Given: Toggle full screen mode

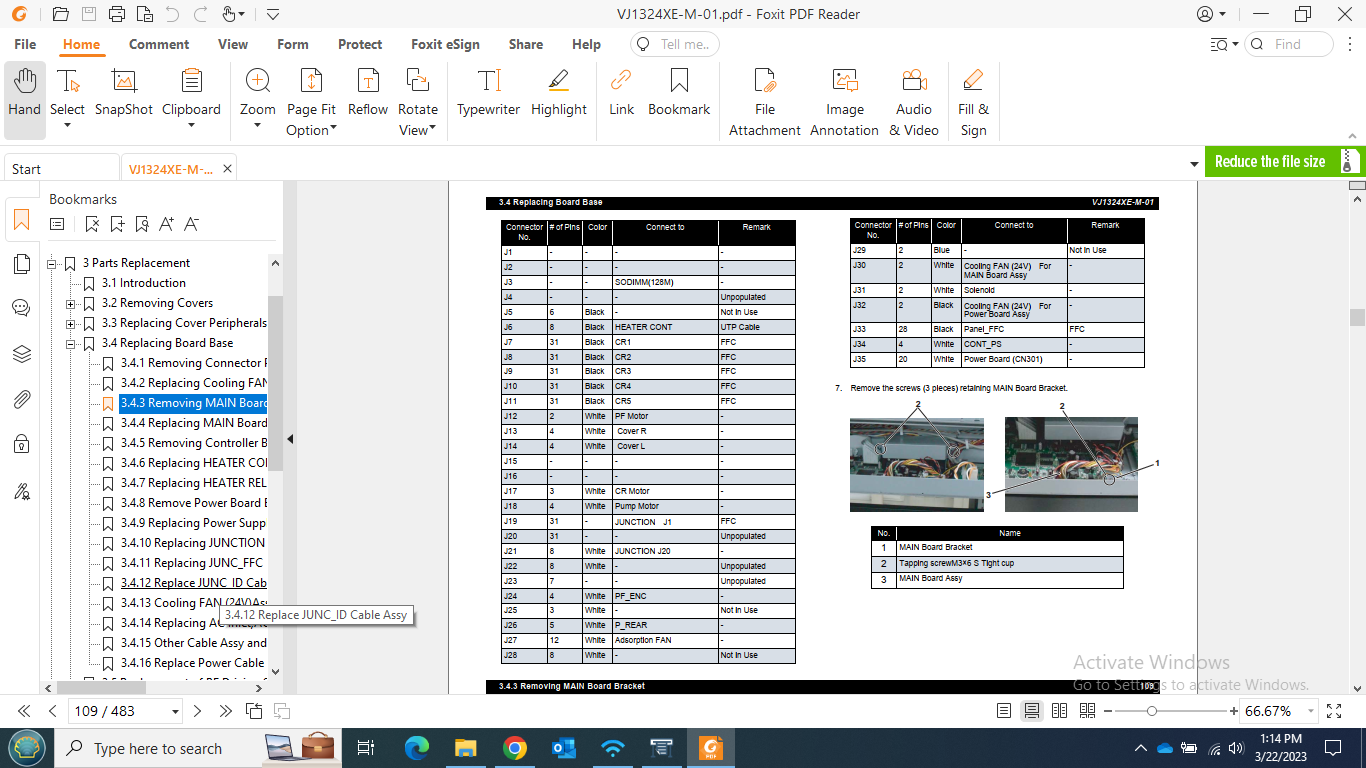Looking at the screenshot, I should coord(1334,711).
